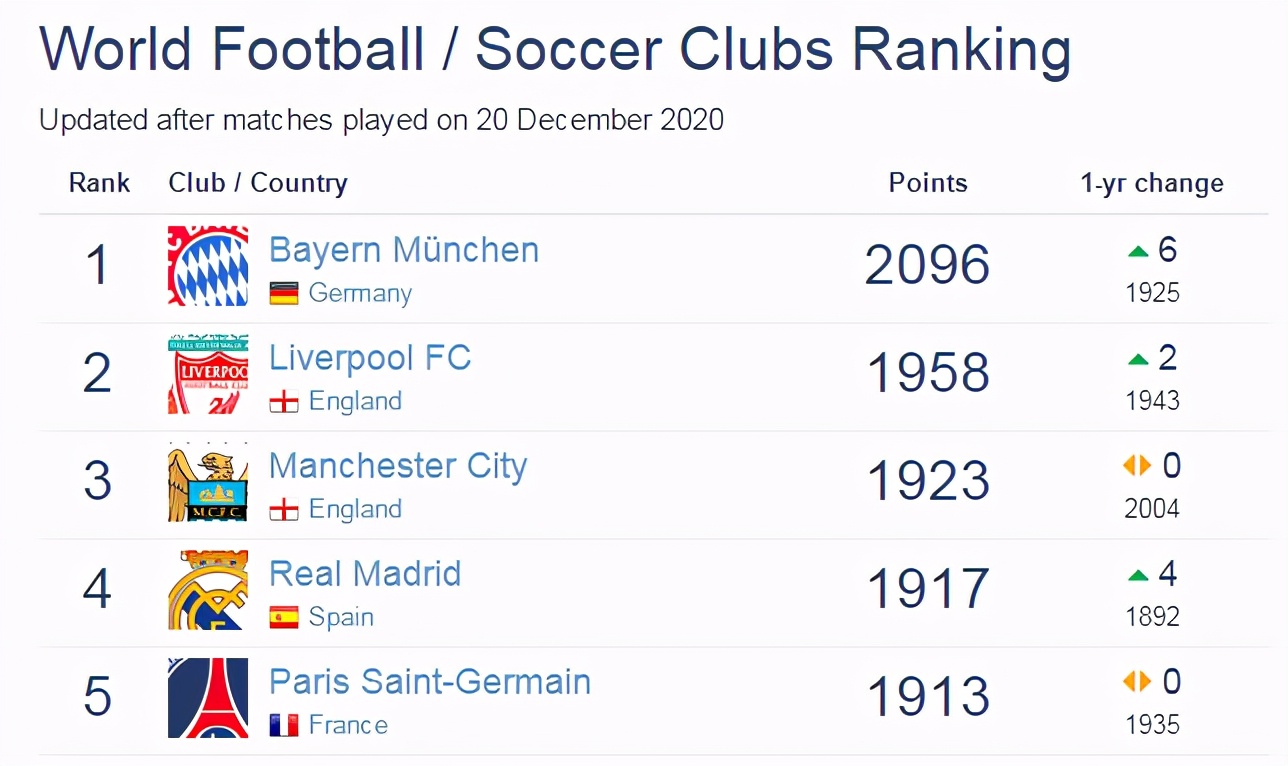Screen dimensions: 1288x766
Task: Click the 1-yr change column header
Action: (1152, 183)
